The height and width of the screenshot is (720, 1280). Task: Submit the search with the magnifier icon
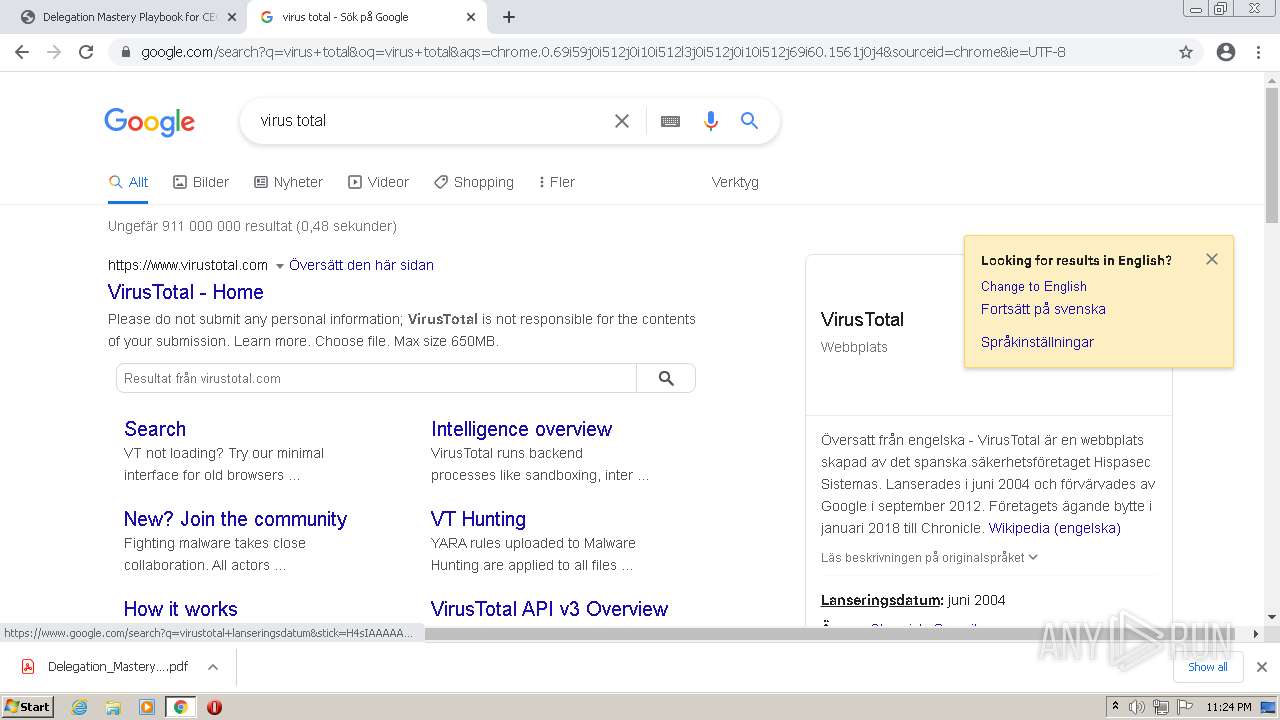pos(749,121)
